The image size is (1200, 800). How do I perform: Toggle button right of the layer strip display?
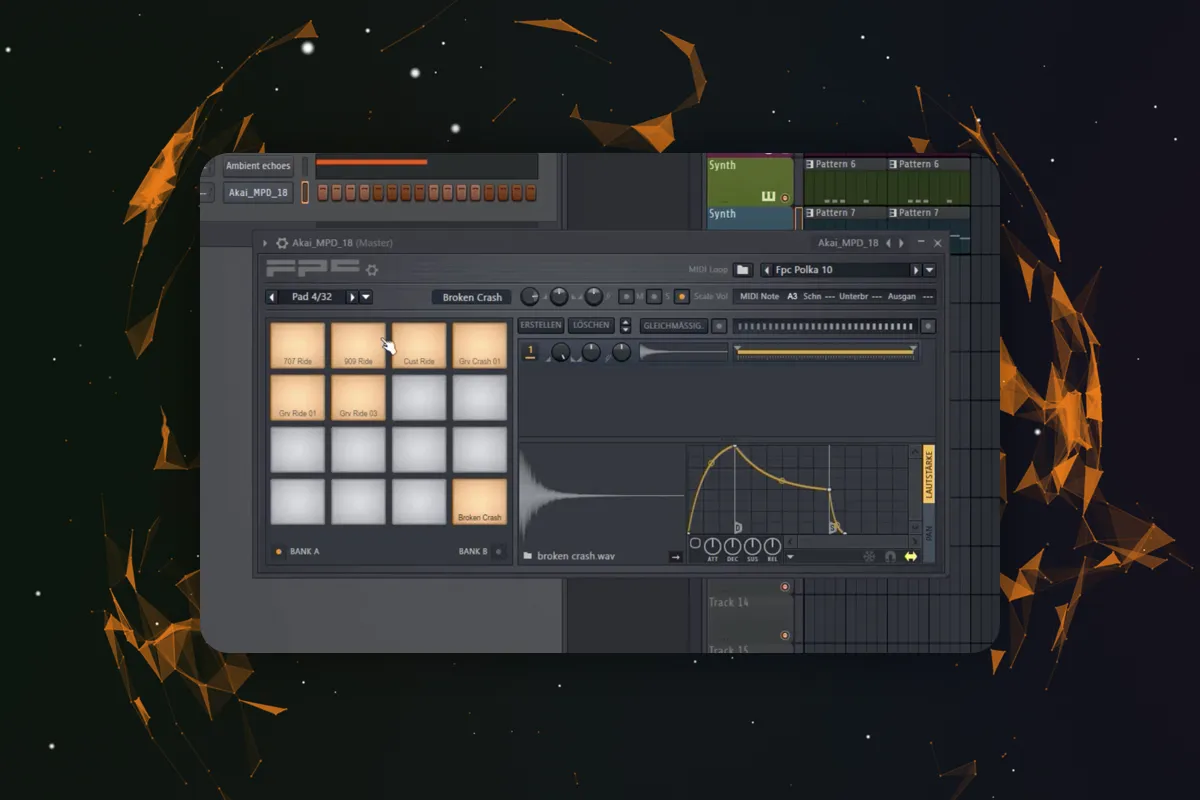click(928, 326)
